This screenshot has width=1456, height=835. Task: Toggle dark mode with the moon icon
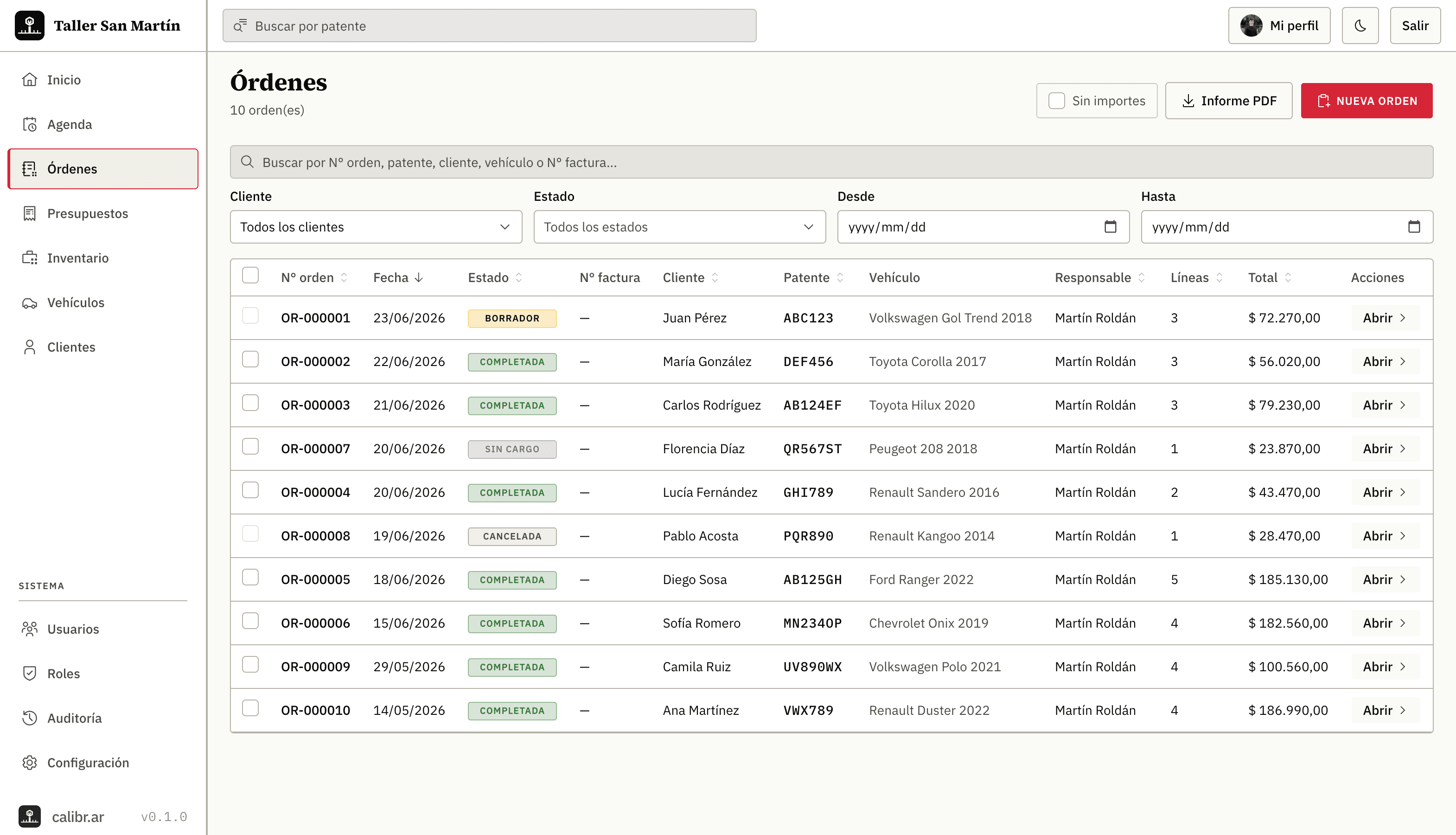[x=1360, y=25]
